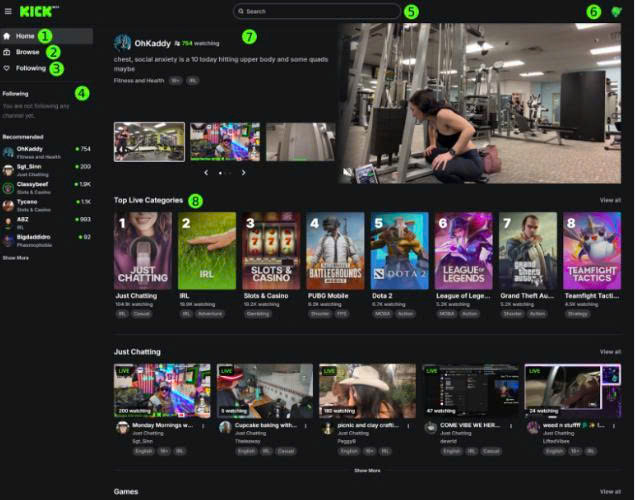Open Tycano in Recommended list

[x=47, y=206]
